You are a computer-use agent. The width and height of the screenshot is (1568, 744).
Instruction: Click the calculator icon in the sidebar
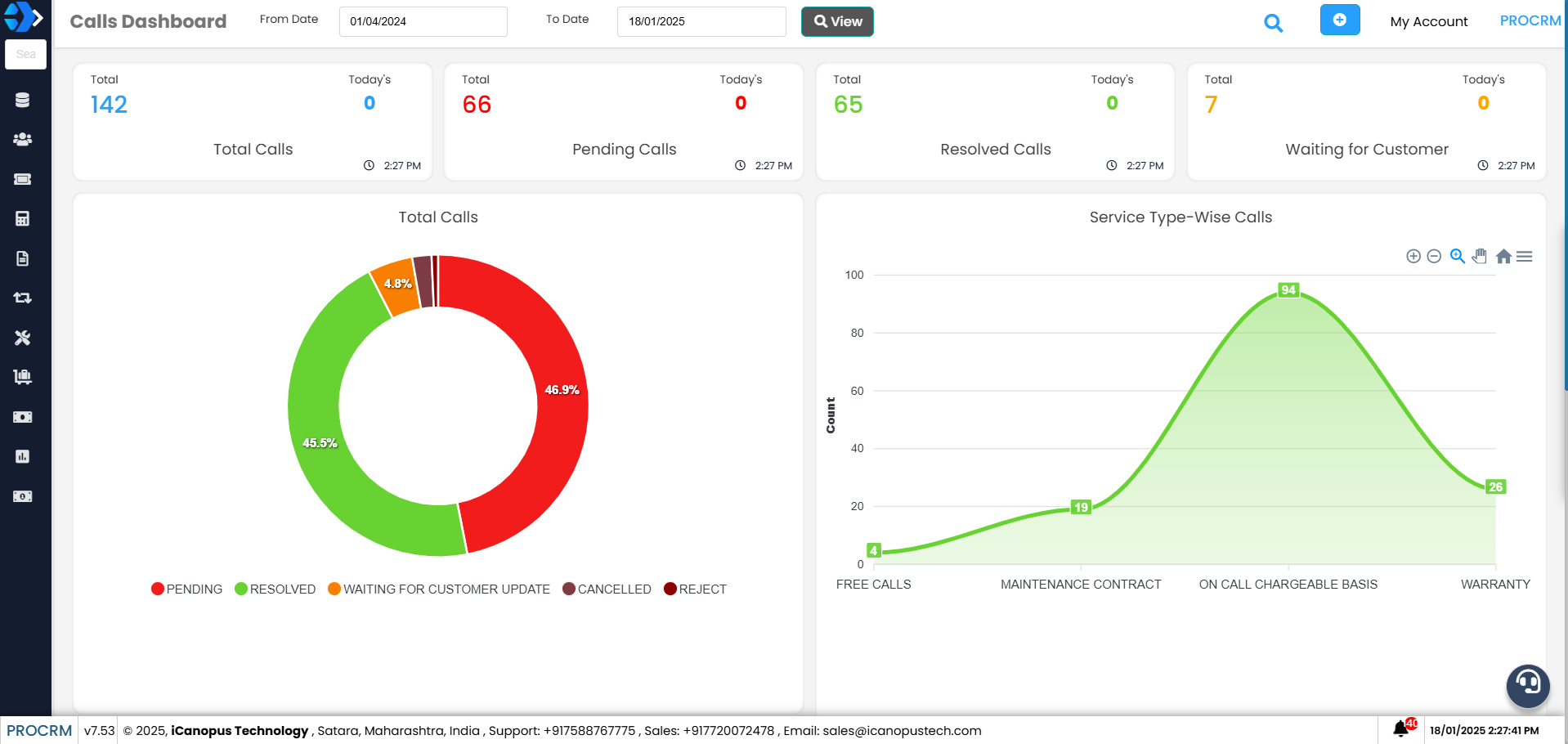click(x=22, y=219)
